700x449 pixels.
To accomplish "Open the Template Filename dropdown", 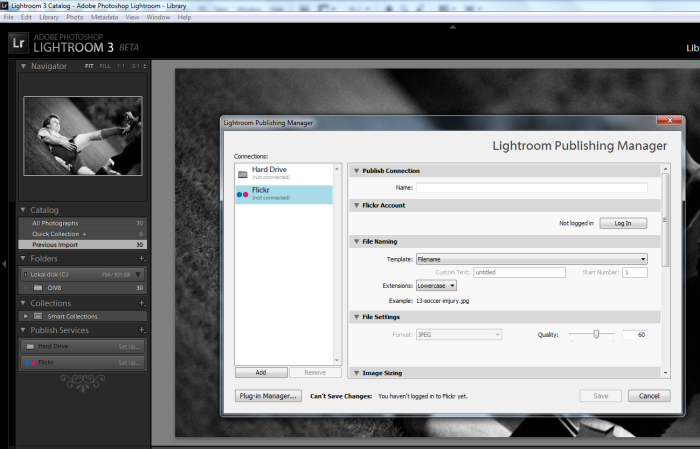I will (x=532, y=259).
